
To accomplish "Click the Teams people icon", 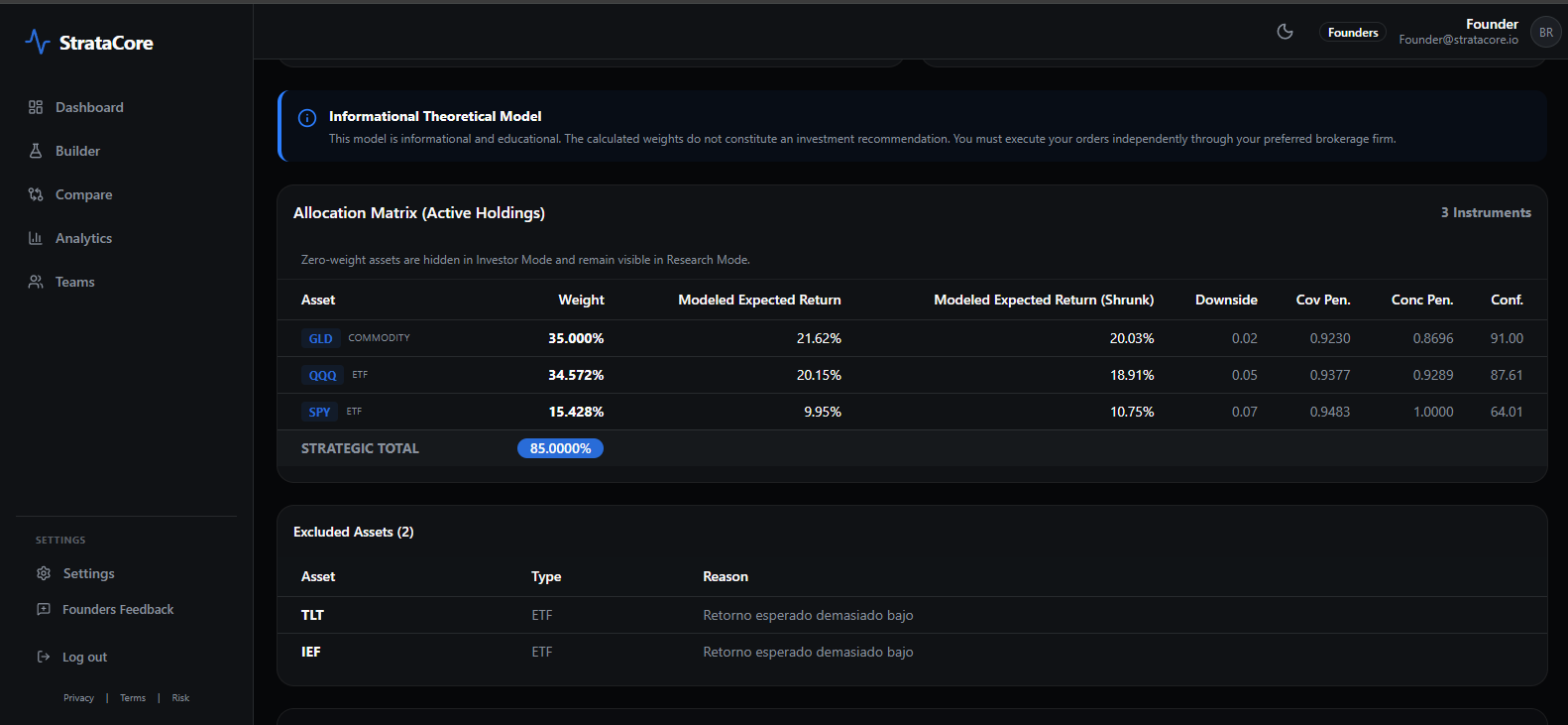I will [36, 282].
